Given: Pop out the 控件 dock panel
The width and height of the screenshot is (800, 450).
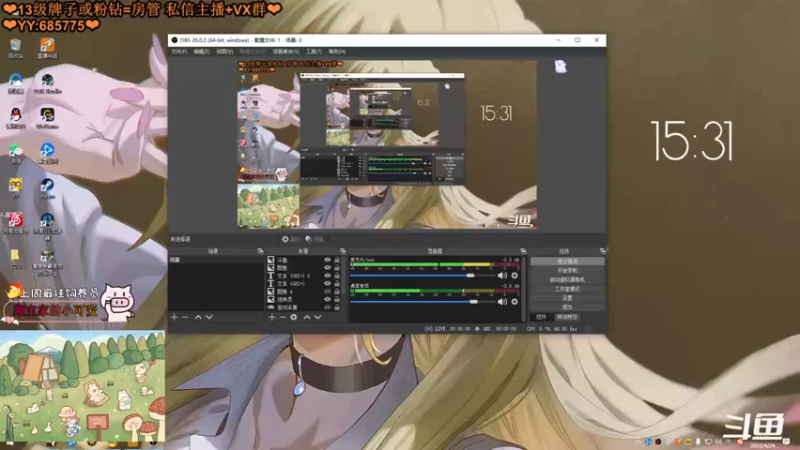Looking at the screenshot, I should click(603, 251).
